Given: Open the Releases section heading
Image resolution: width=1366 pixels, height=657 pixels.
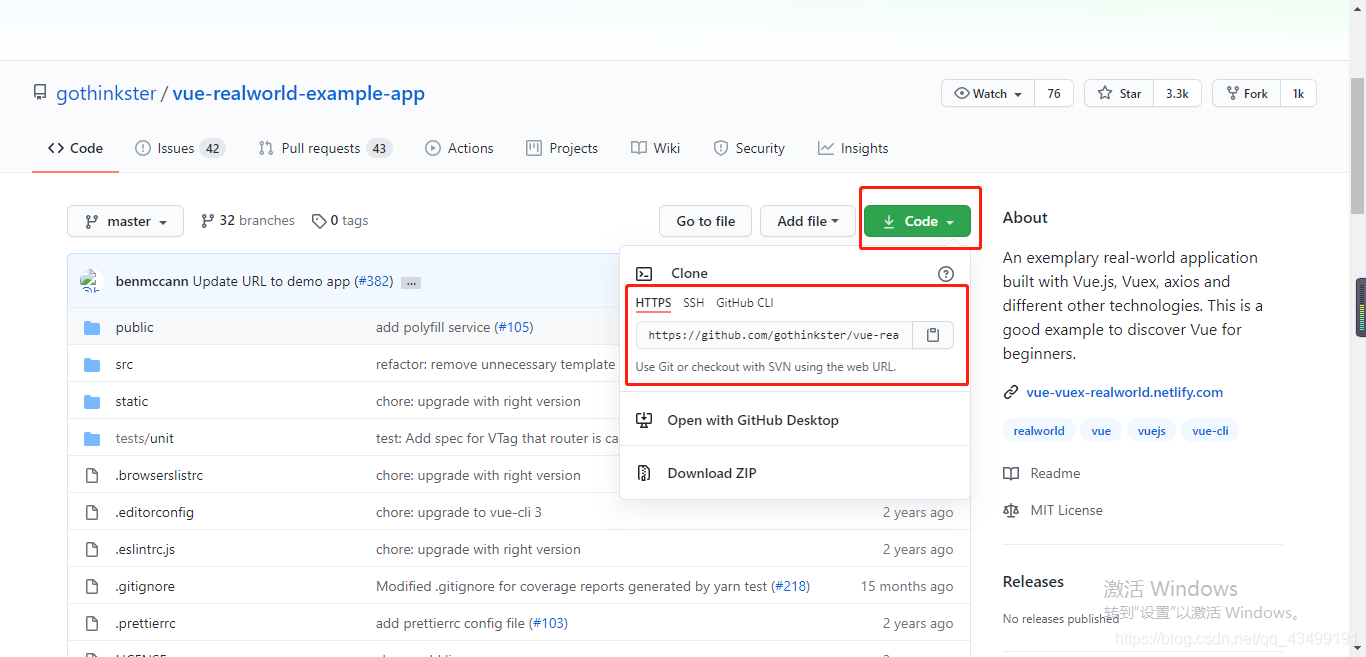Looking at the screenshot, I should pos(1033,582).
